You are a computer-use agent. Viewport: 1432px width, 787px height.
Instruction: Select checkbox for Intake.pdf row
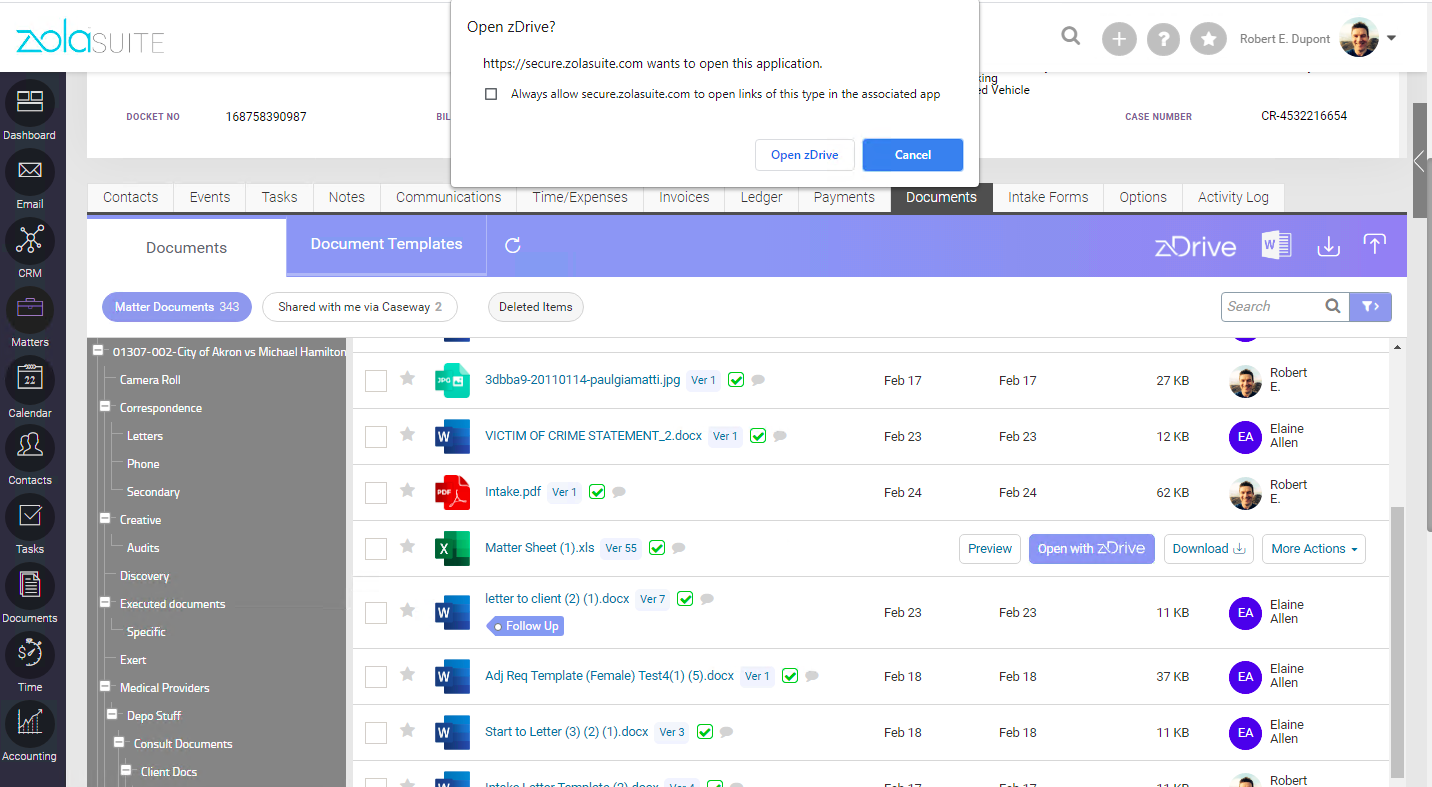click(x=376, y=493)
